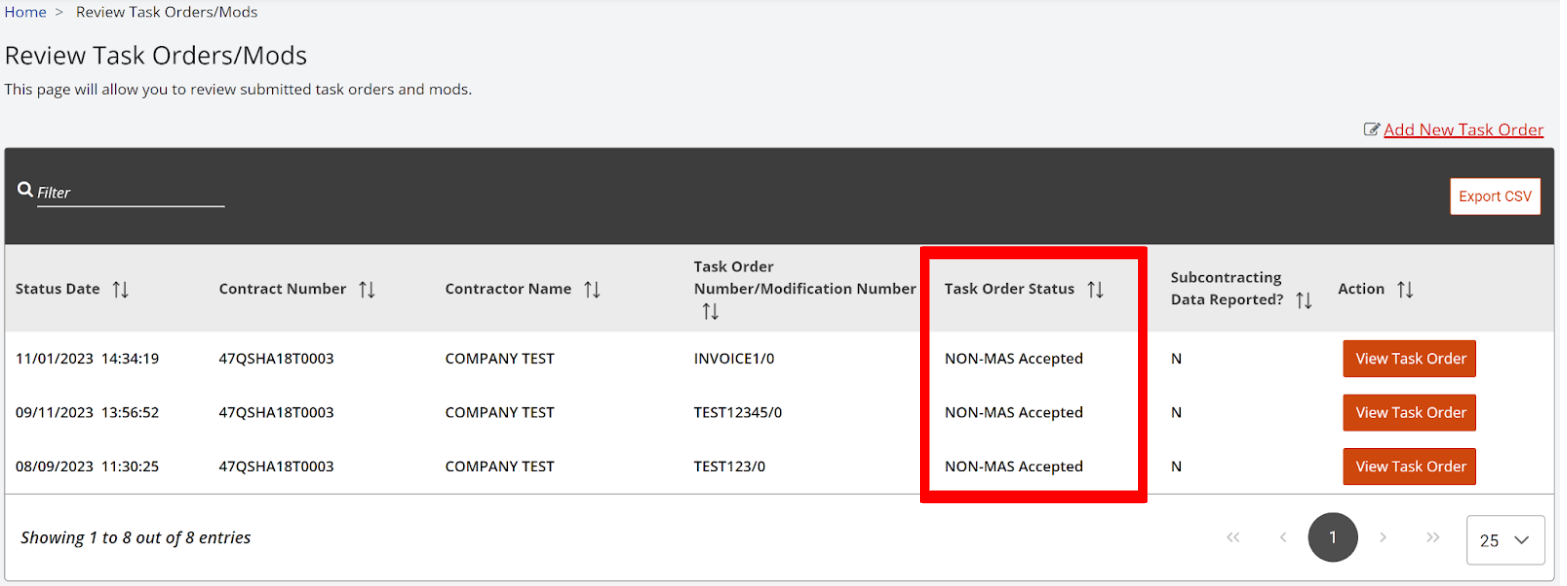Sort the Task Order Status column

1097,288
